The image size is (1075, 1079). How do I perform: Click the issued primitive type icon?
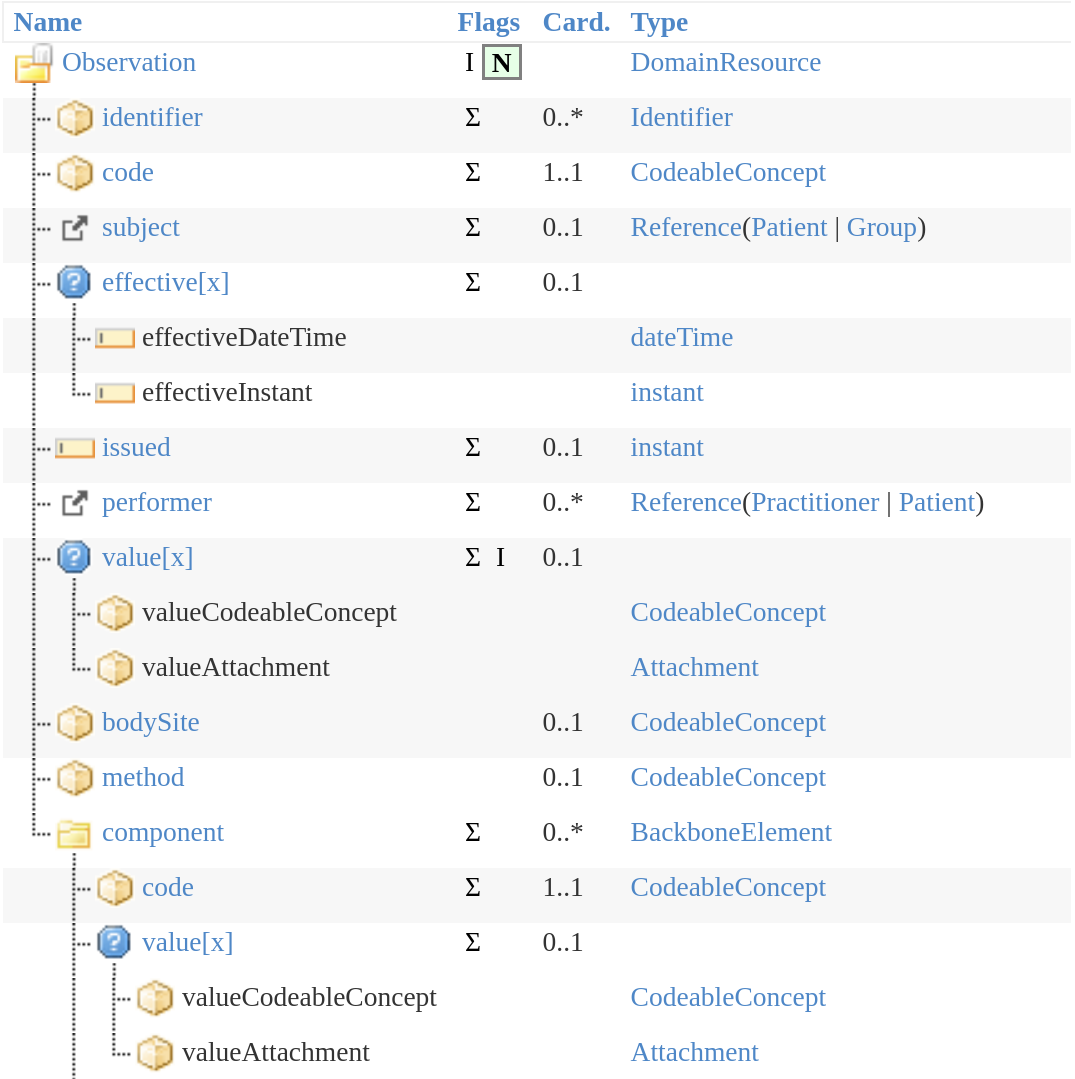coord(75,448)
